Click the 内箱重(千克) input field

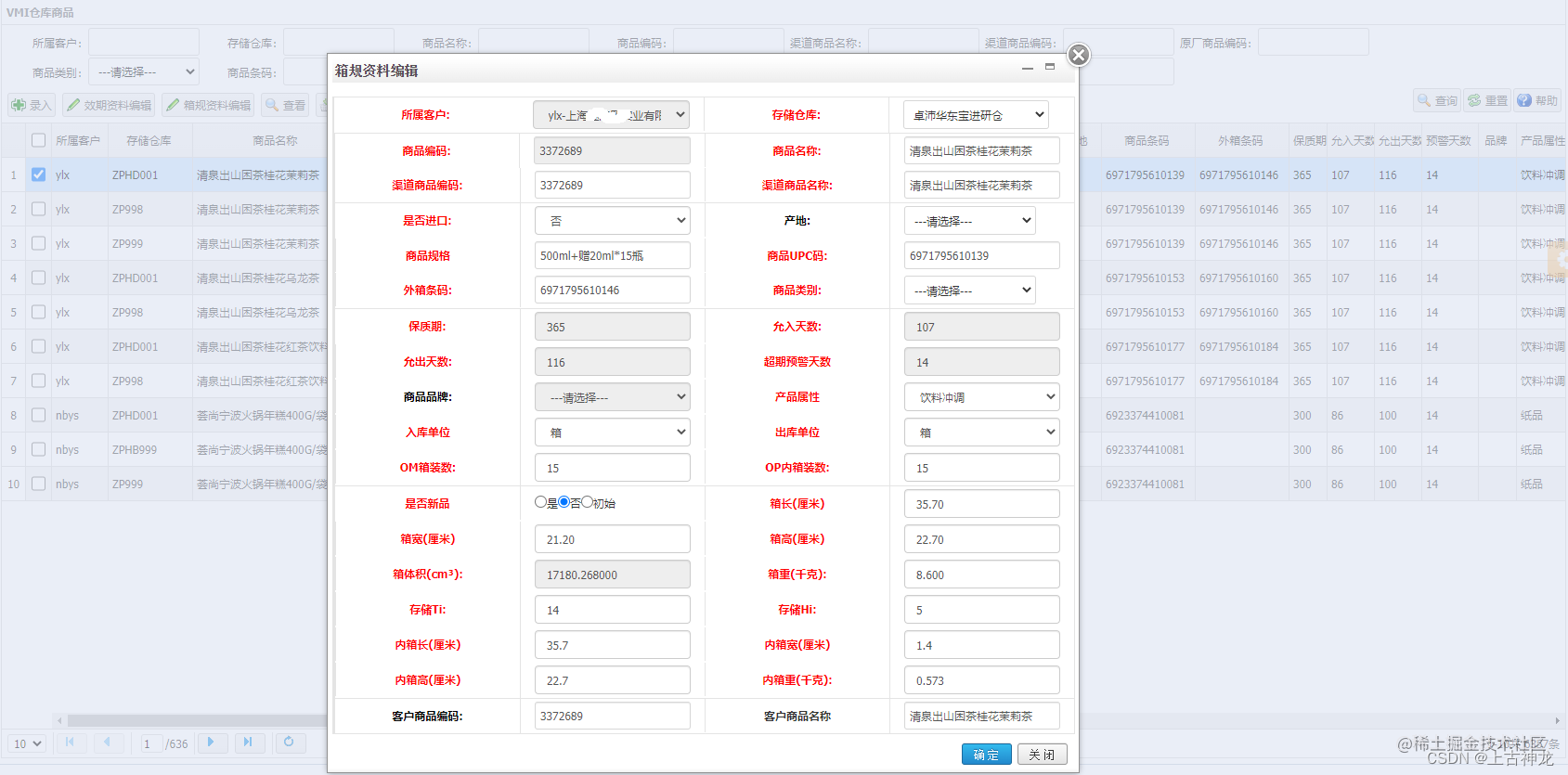tap(982, 680)
